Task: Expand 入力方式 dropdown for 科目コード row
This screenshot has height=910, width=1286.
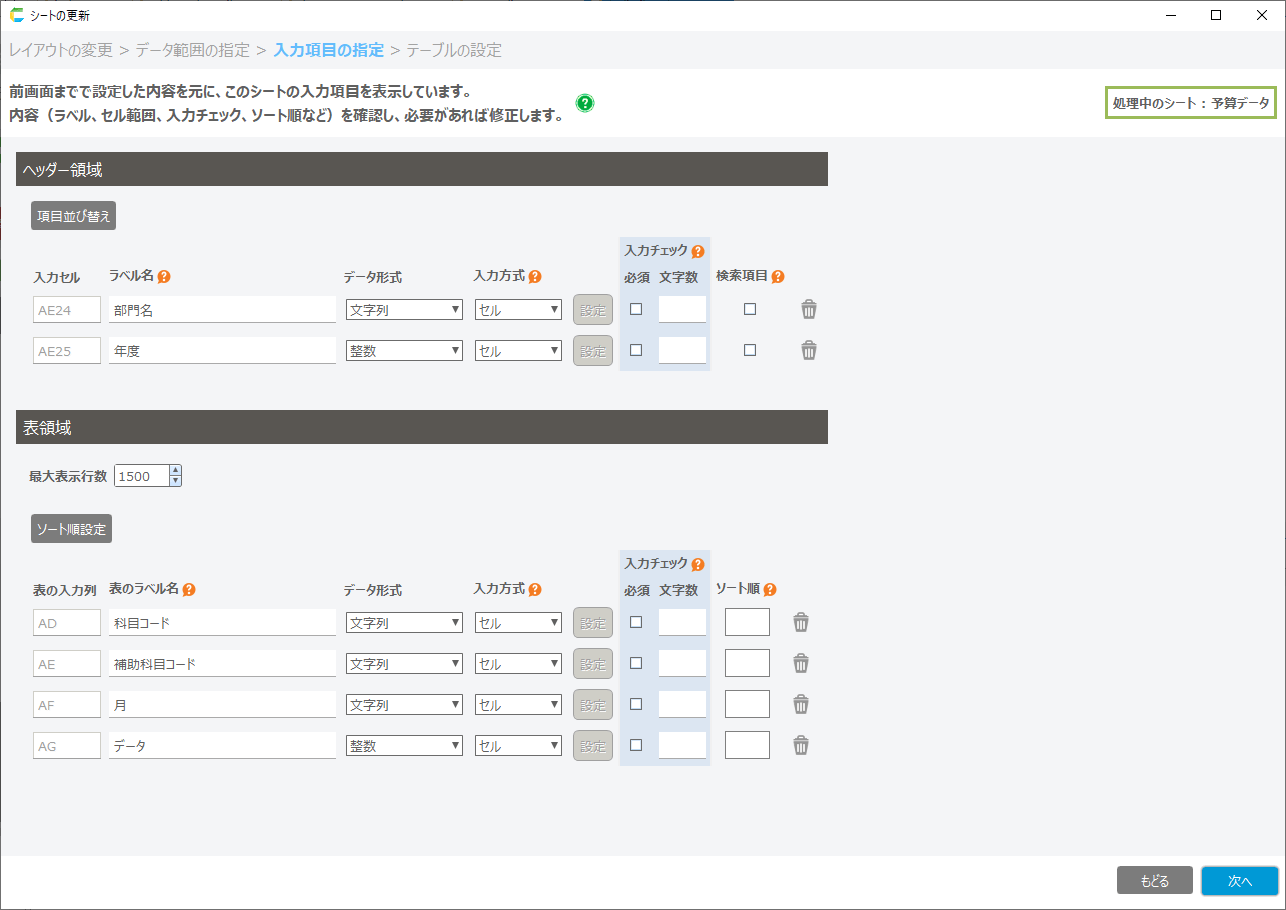Action: pyautogui.click(x=518, y=623)
